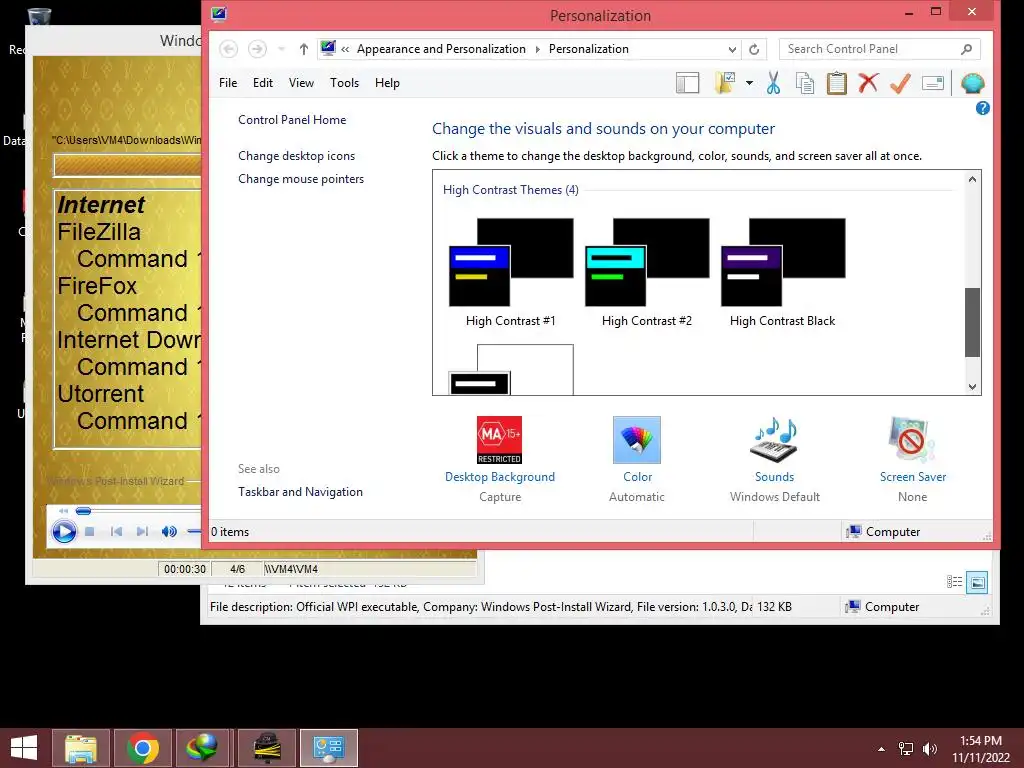1024x768 pixels.
Task: Click the red X Delete toolbar icon
Action: (868, 83)
